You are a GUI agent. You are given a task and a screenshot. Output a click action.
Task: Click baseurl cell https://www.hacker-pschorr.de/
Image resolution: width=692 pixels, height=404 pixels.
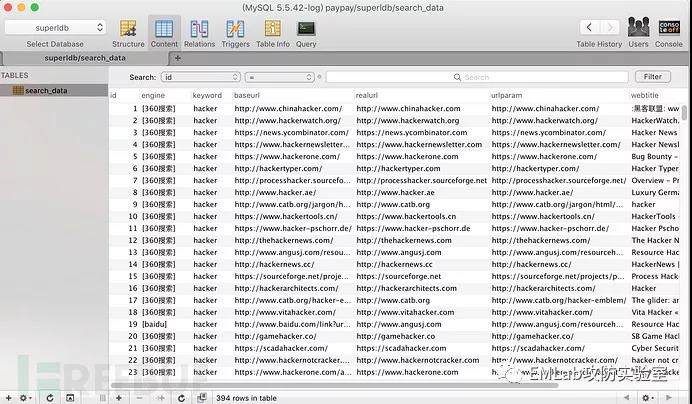coord(293,229)
